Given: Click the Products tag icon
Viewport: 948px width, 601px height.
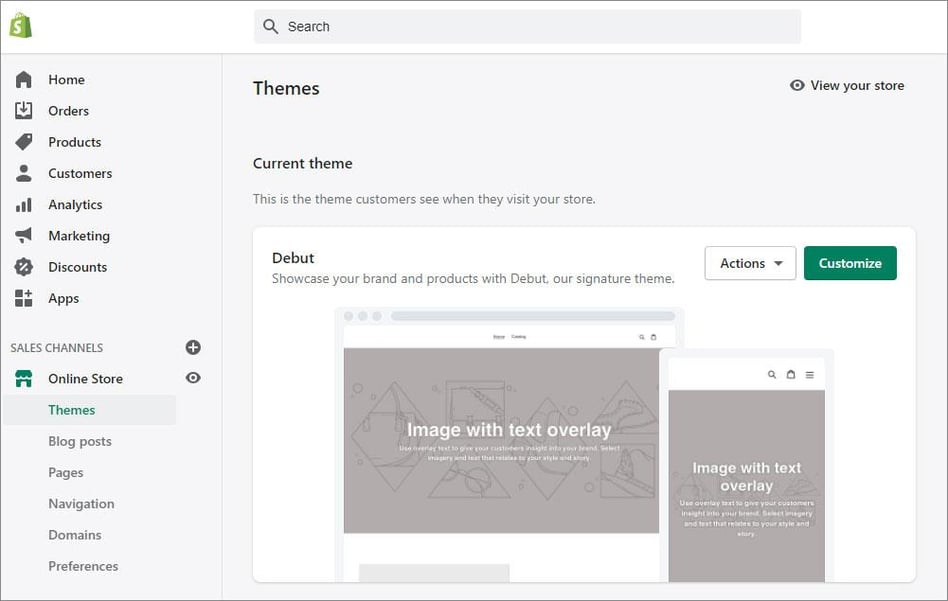Looking at the screenshot, I should click(25, 142).
